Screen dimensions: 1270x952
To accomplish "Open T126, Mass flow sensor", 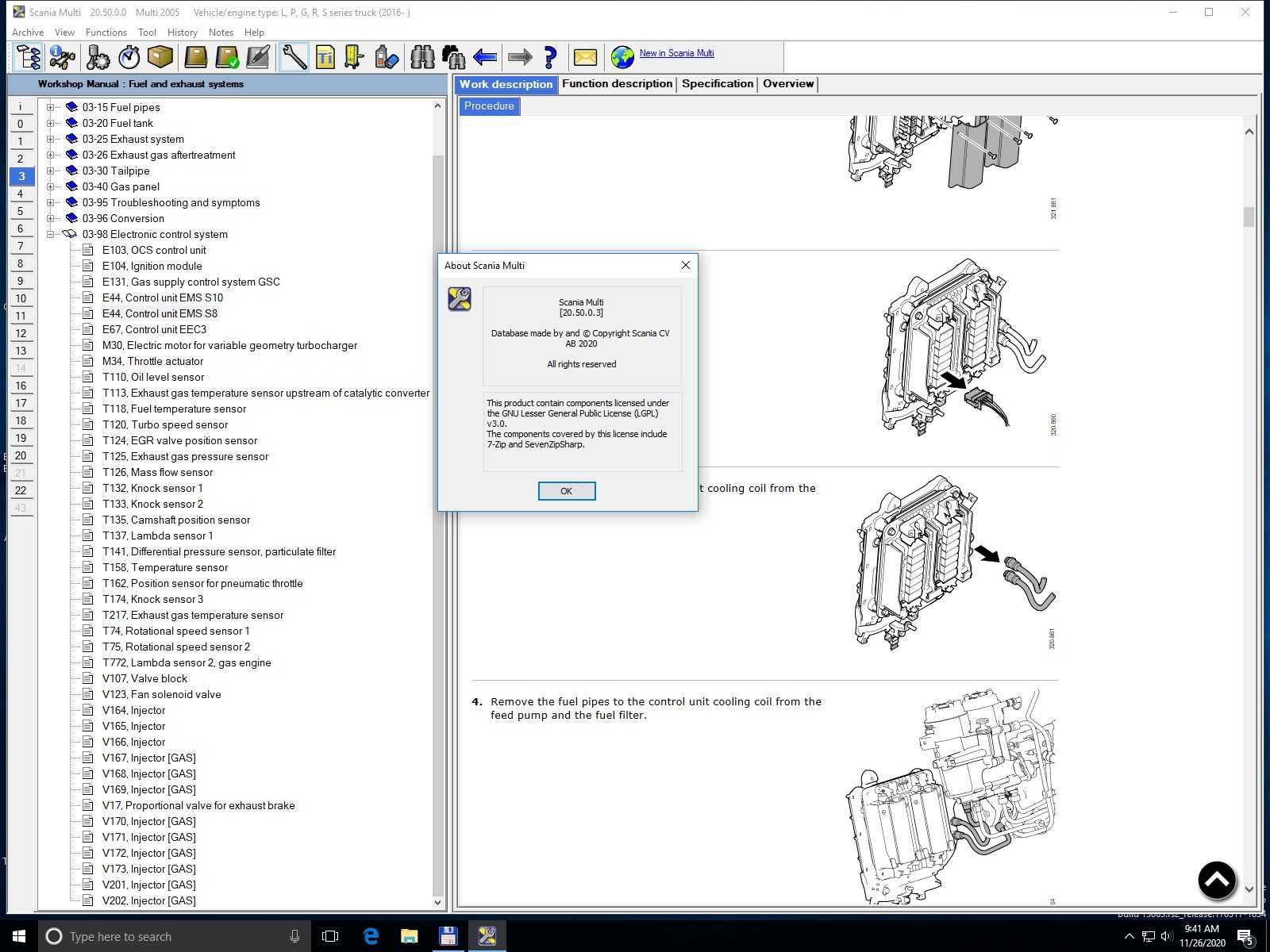I will click(157, 472).
